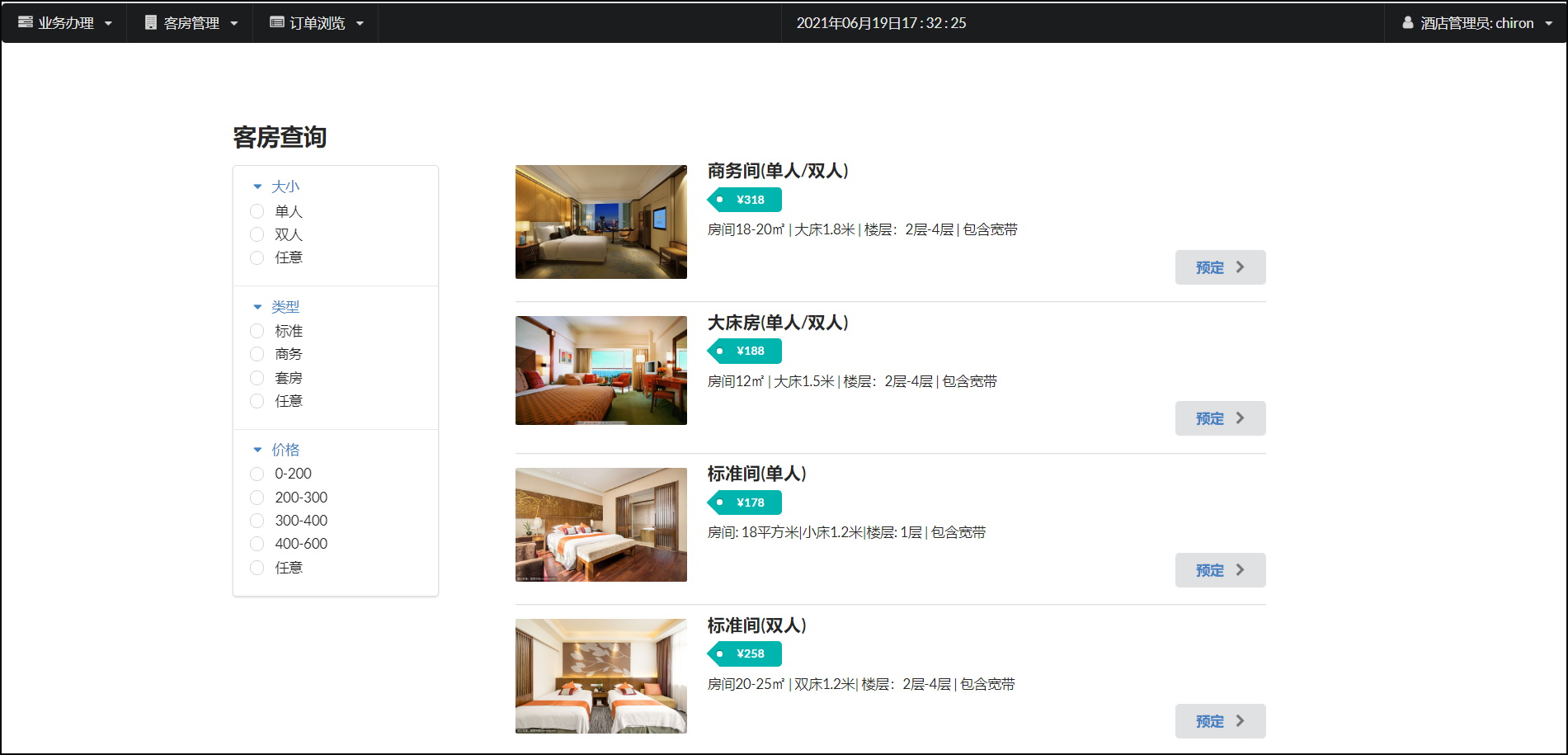This screenshot has height=755, width=1568.
Task: Click the ¥178 price tag
Action: point(744,503)
